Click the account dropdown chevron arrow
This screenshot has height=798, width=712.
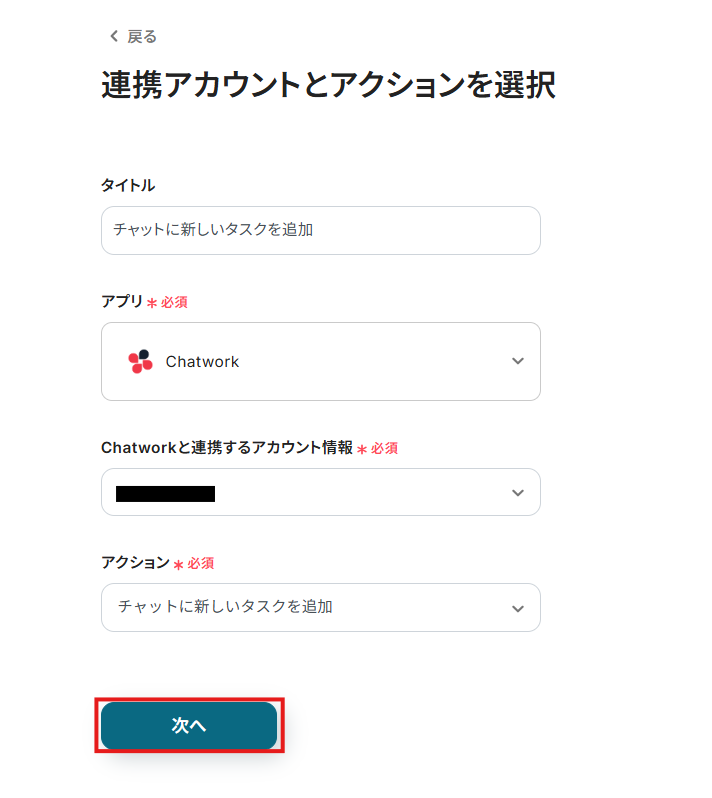tap(517, 492)
